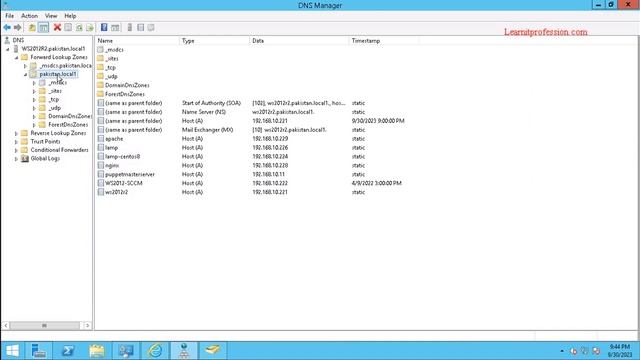The width and height of the screenshot is (640, 360).
Task: Click the red Delete X icon
Action: coord(57,27)
